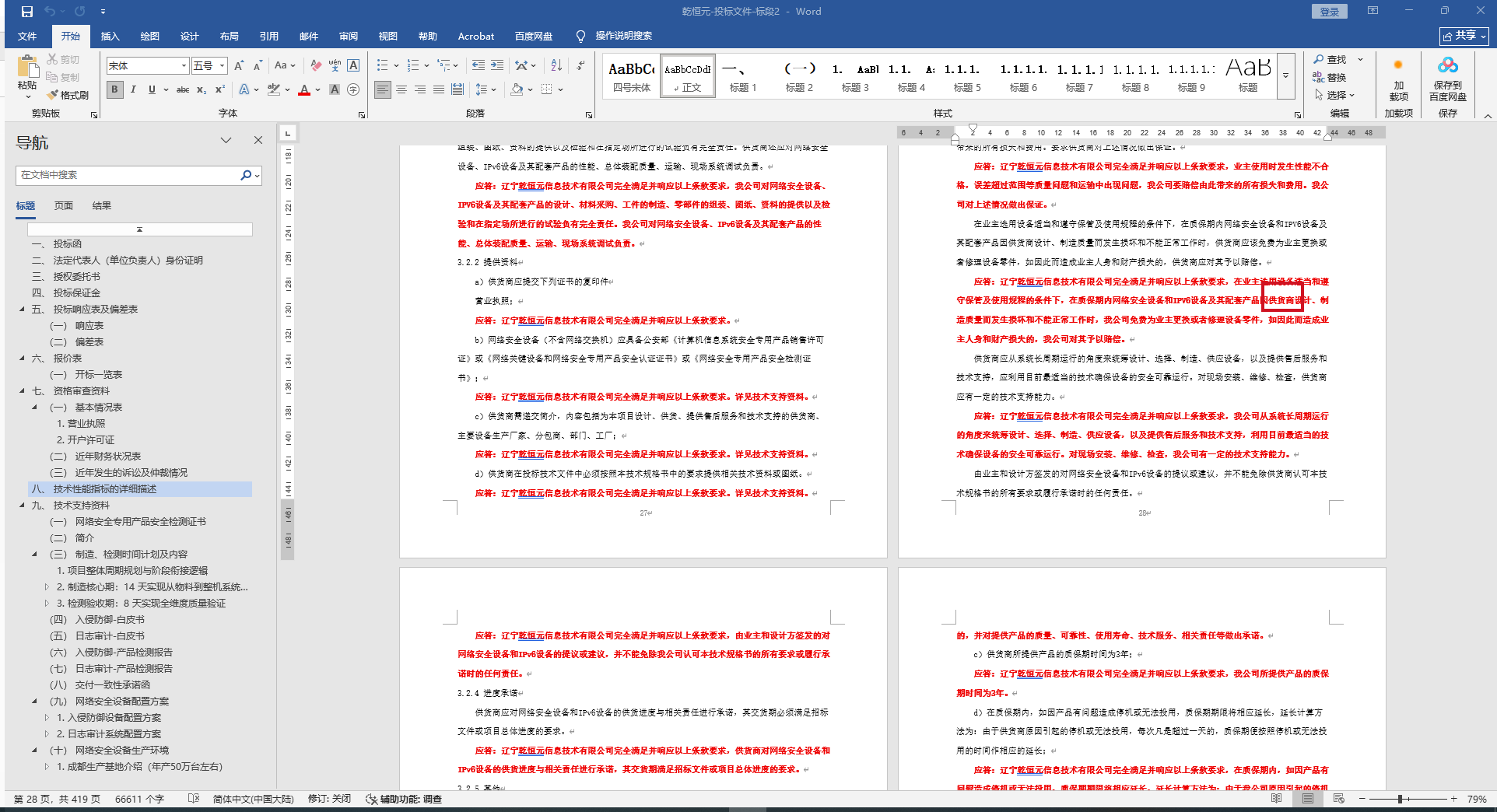Open the 文件 (File) menu
Image resolution: width=1497 pixels, height=812 pixels.
[27, 37]
